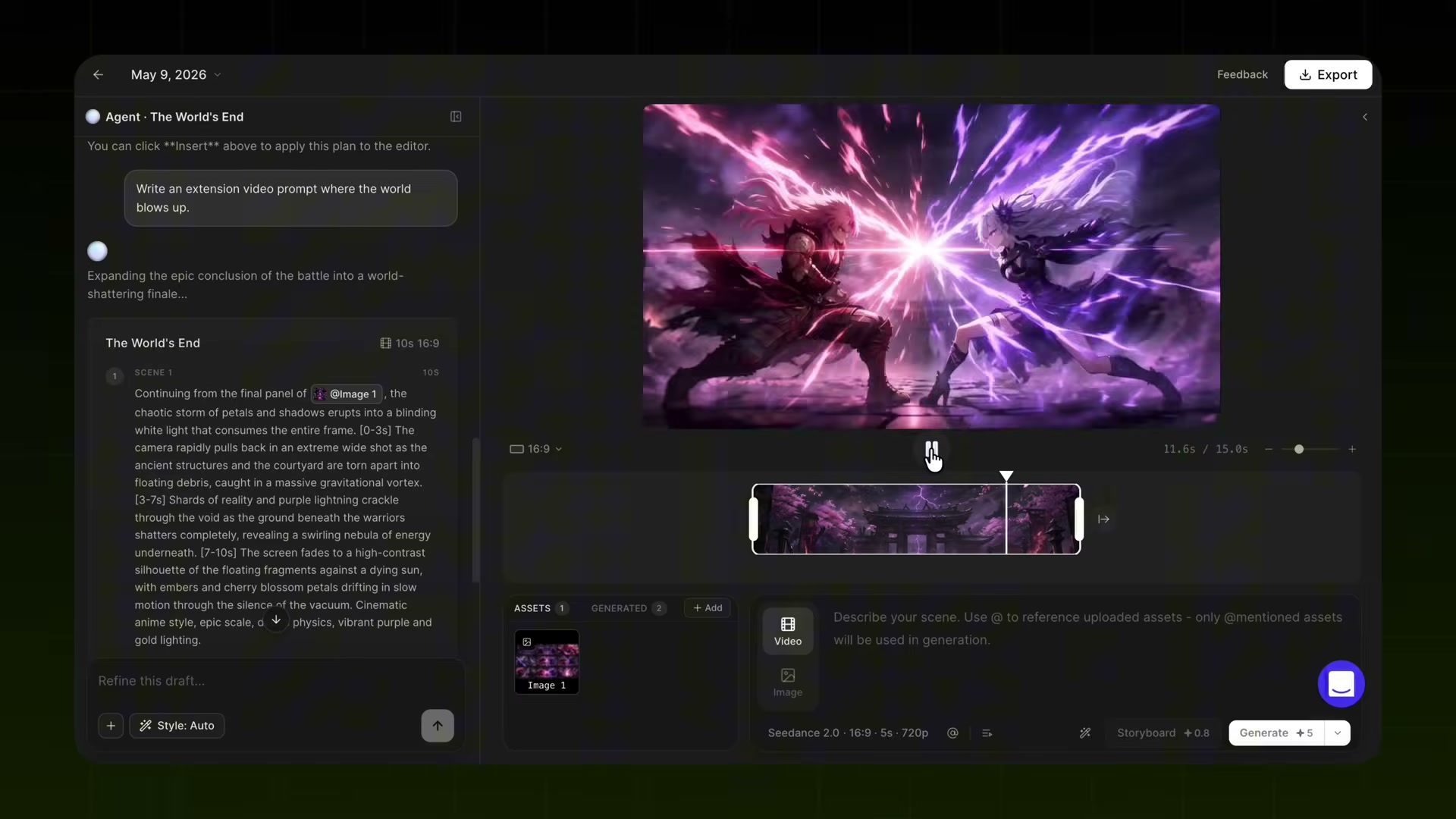This screenshot has height=819, width=1456.
Task: Open the chat support bubble
Action: click(1341, 684)
